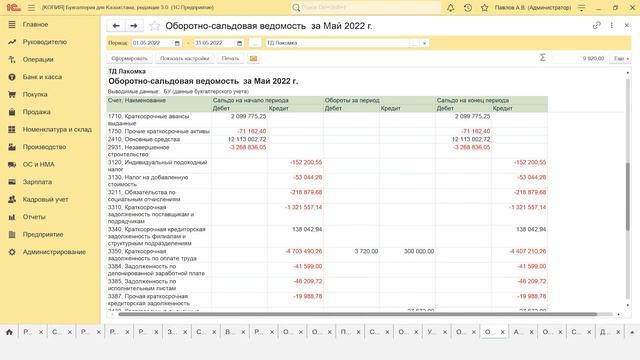Go to home page tab icon
Screen dimensions: 640x360
(9, 332)
